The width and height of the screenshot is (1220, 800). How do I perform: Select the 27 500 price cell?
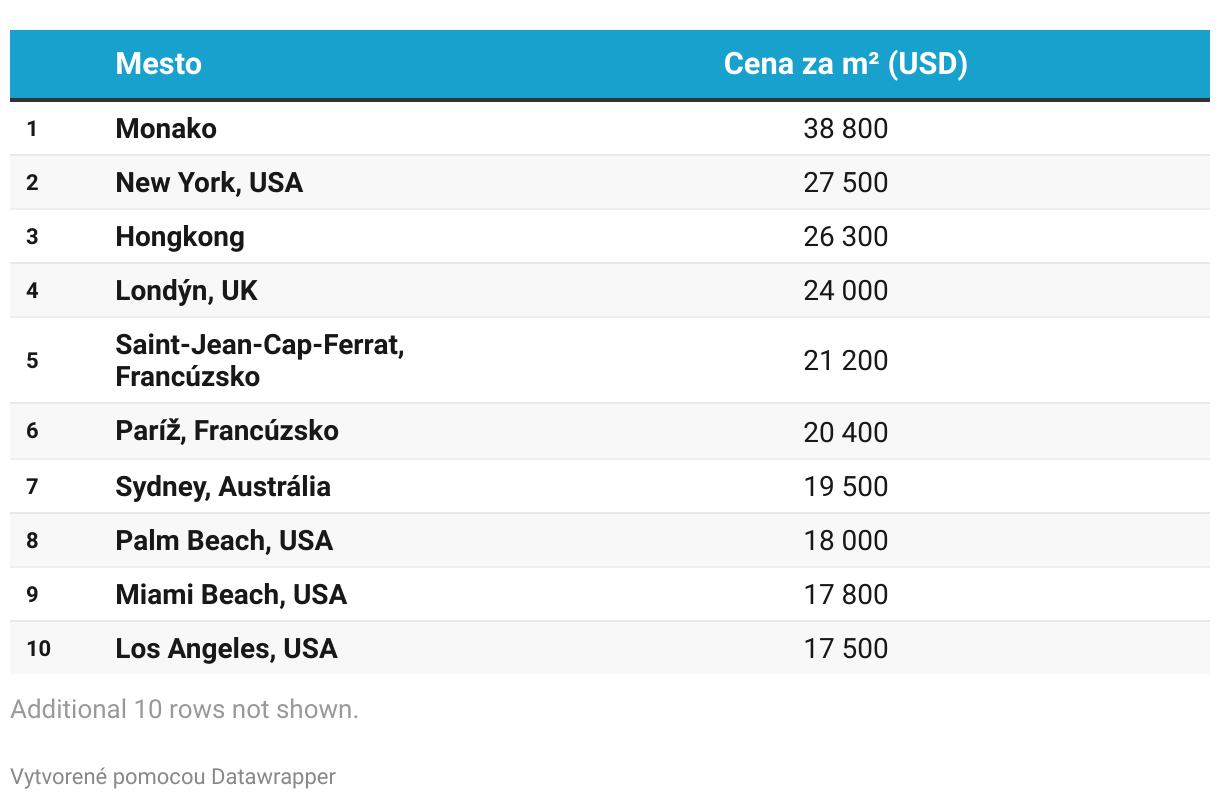pos(845,183)
